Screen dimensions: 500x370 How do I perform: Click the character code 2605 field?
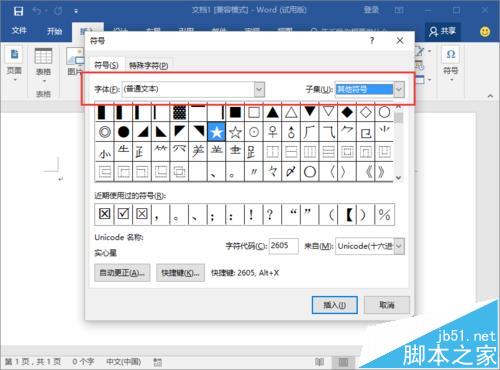coord(284,246)
